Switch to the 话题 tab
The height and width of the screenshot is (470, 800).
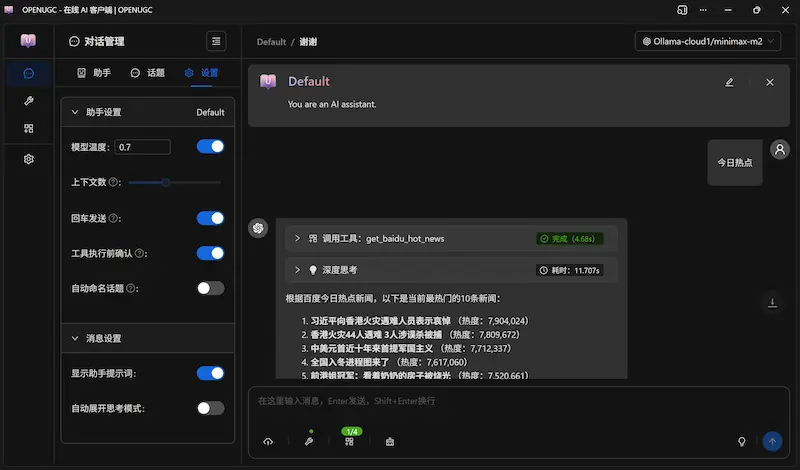tap(148, 73)
